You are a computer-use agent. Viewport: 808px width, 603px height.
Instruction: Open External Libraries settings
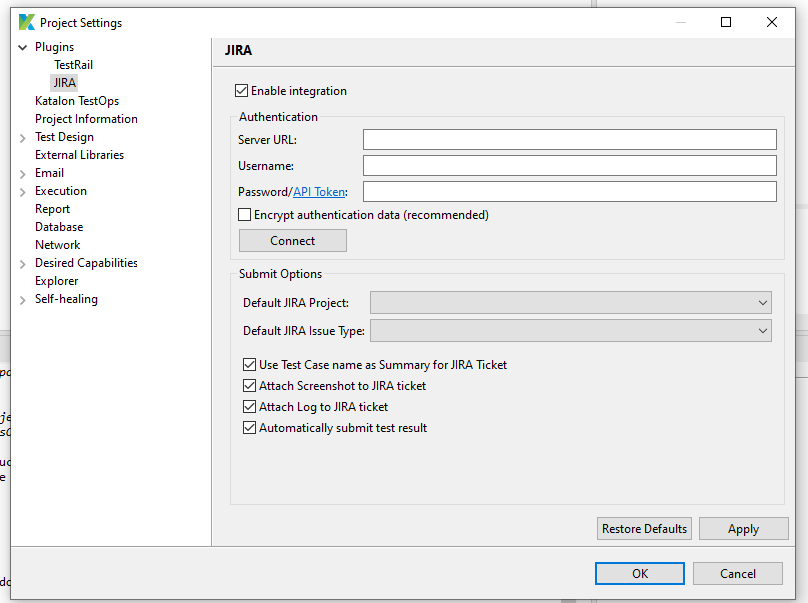coord(79,155)
